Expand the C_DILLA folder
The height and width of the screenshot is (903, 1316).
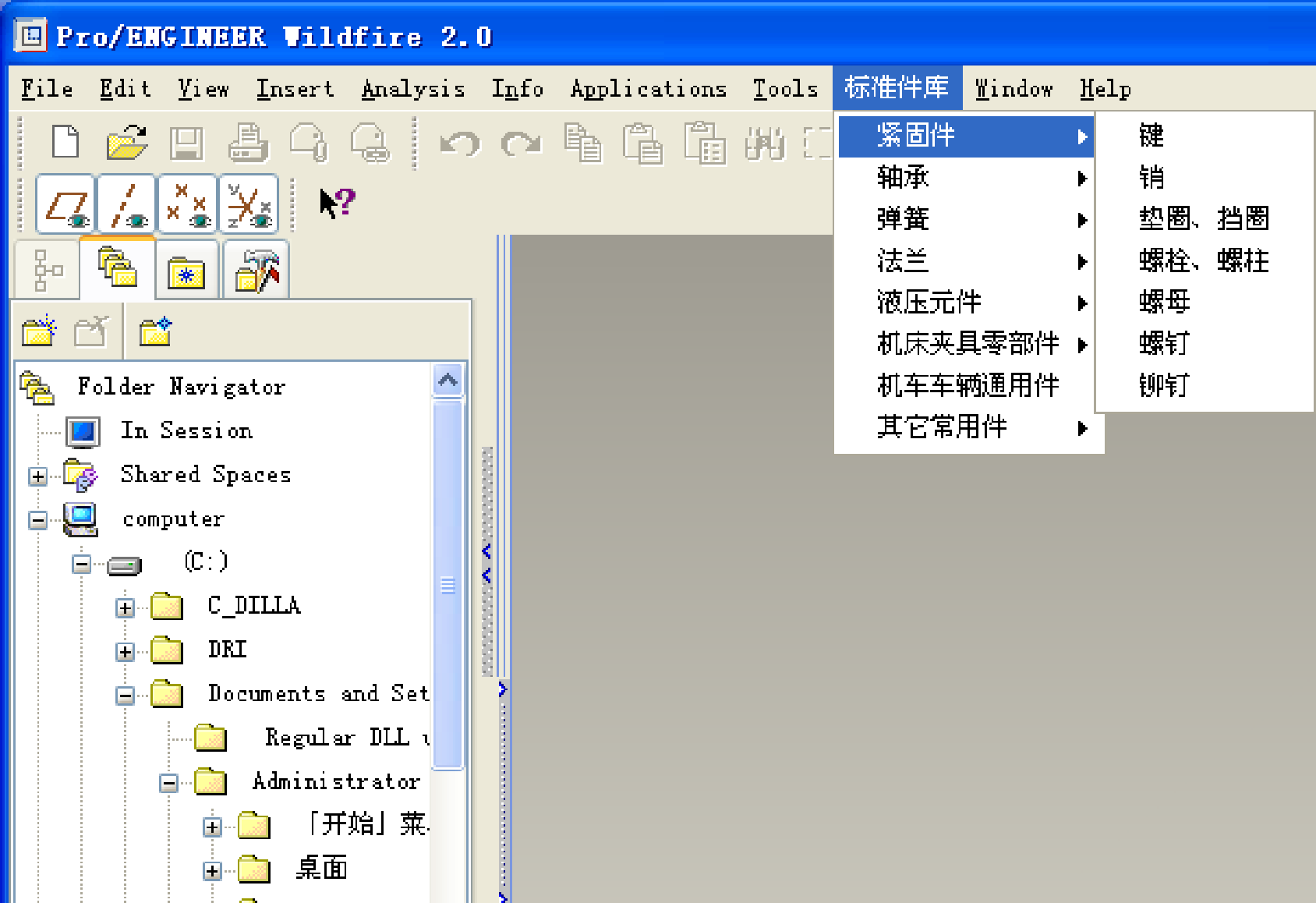pyautogui.click(x=125, y=607)
